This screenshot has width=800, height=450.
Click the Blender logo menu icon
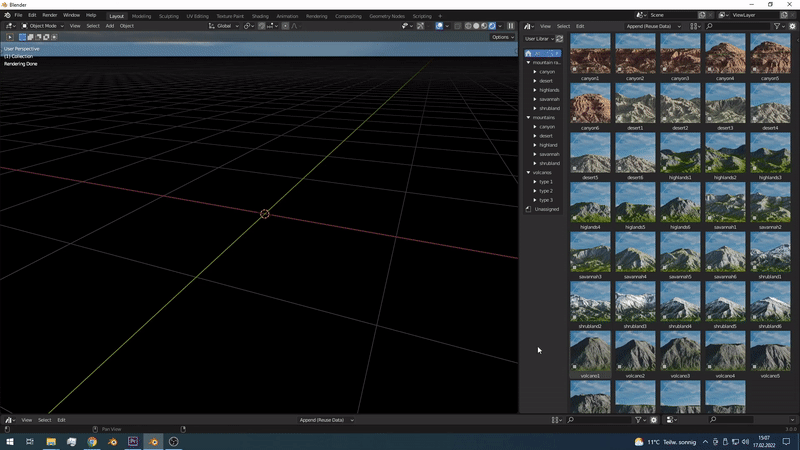coord(7,15)
